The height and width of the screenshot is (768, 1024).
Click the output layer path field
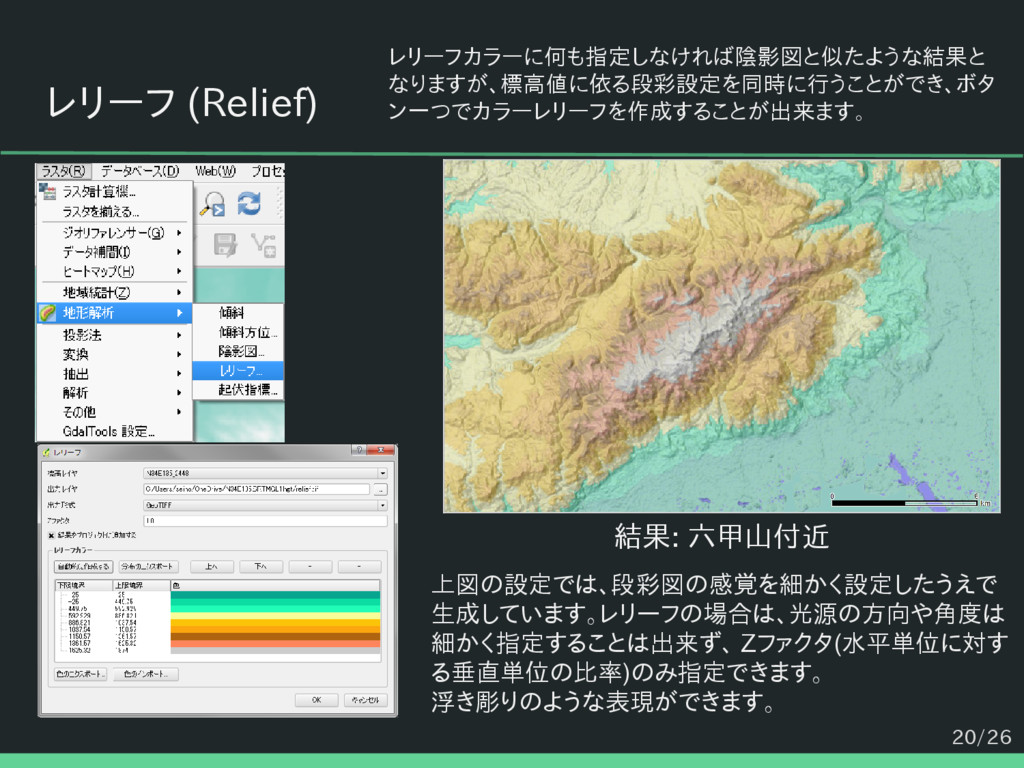click(257, 489)
